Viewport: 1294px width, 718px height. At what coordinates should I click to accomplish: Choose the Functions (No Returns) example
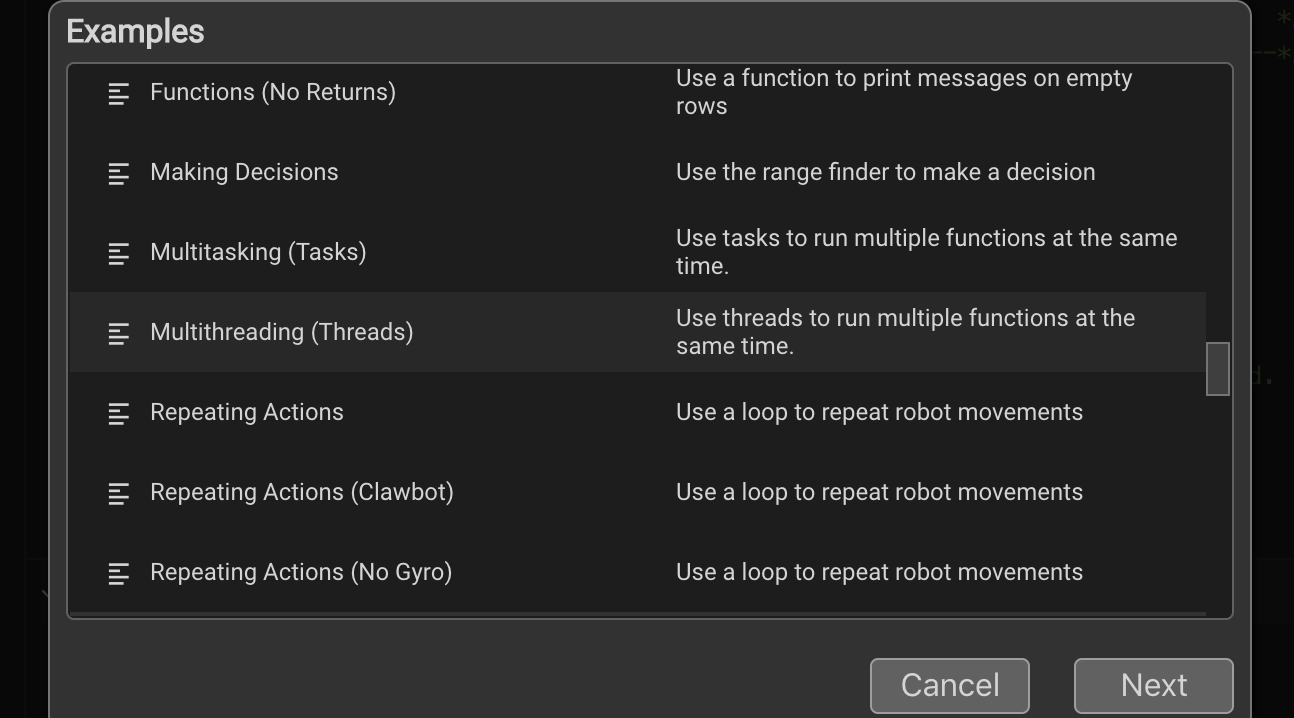tap(272, 92)
